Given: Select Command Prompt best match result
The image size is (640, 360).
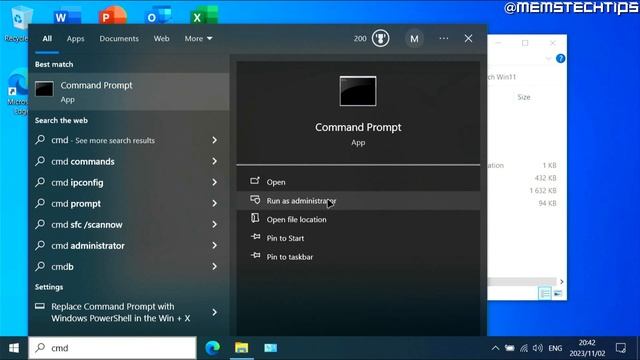Looking at the screenshot, I should [x=129, y=92].
